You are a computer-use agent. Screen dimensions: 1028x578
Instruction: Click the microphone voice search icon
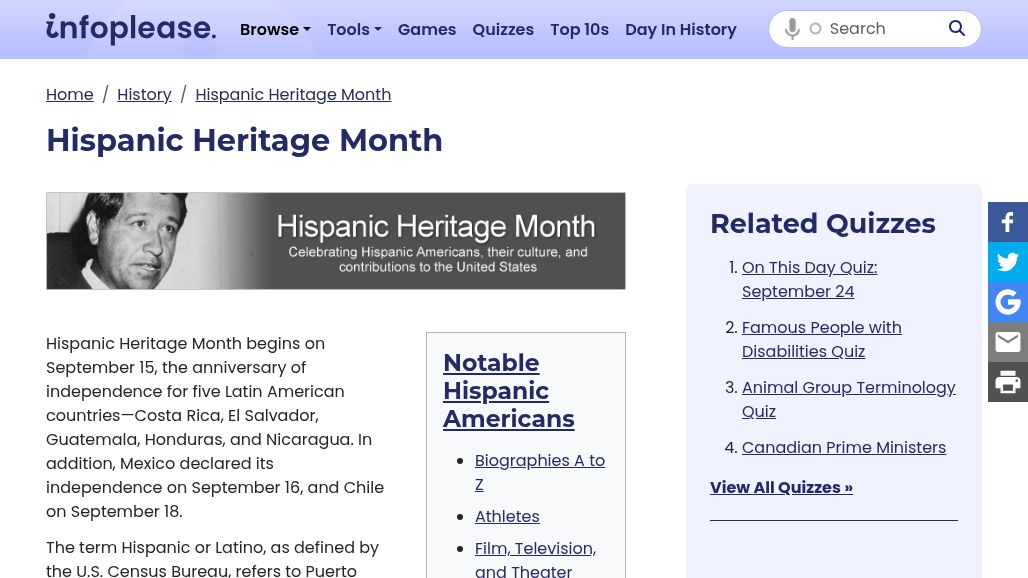792,29
